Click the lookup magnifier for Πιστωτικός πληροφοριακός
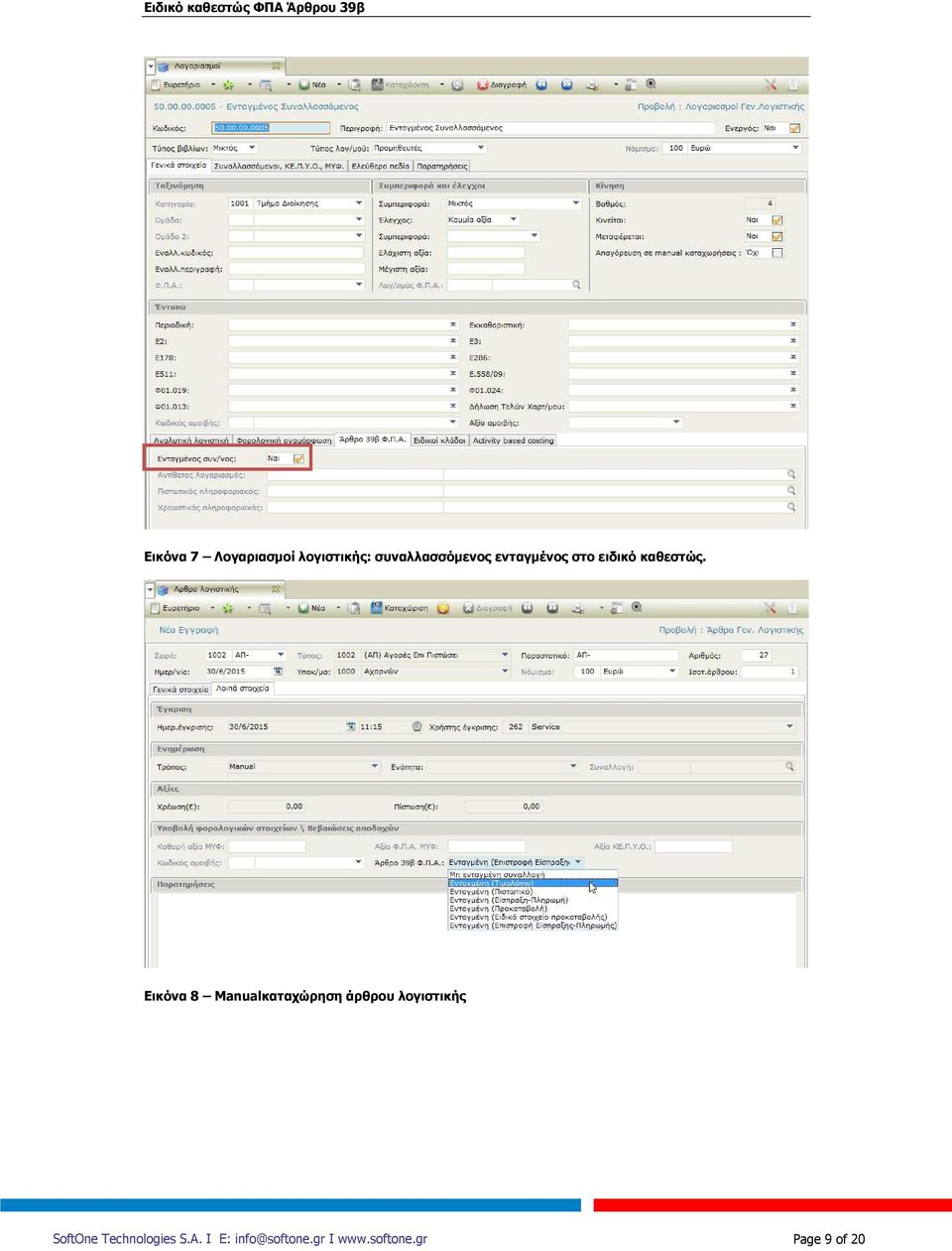The width and height of the screenshot is (952, 1251). click(791, 491)
